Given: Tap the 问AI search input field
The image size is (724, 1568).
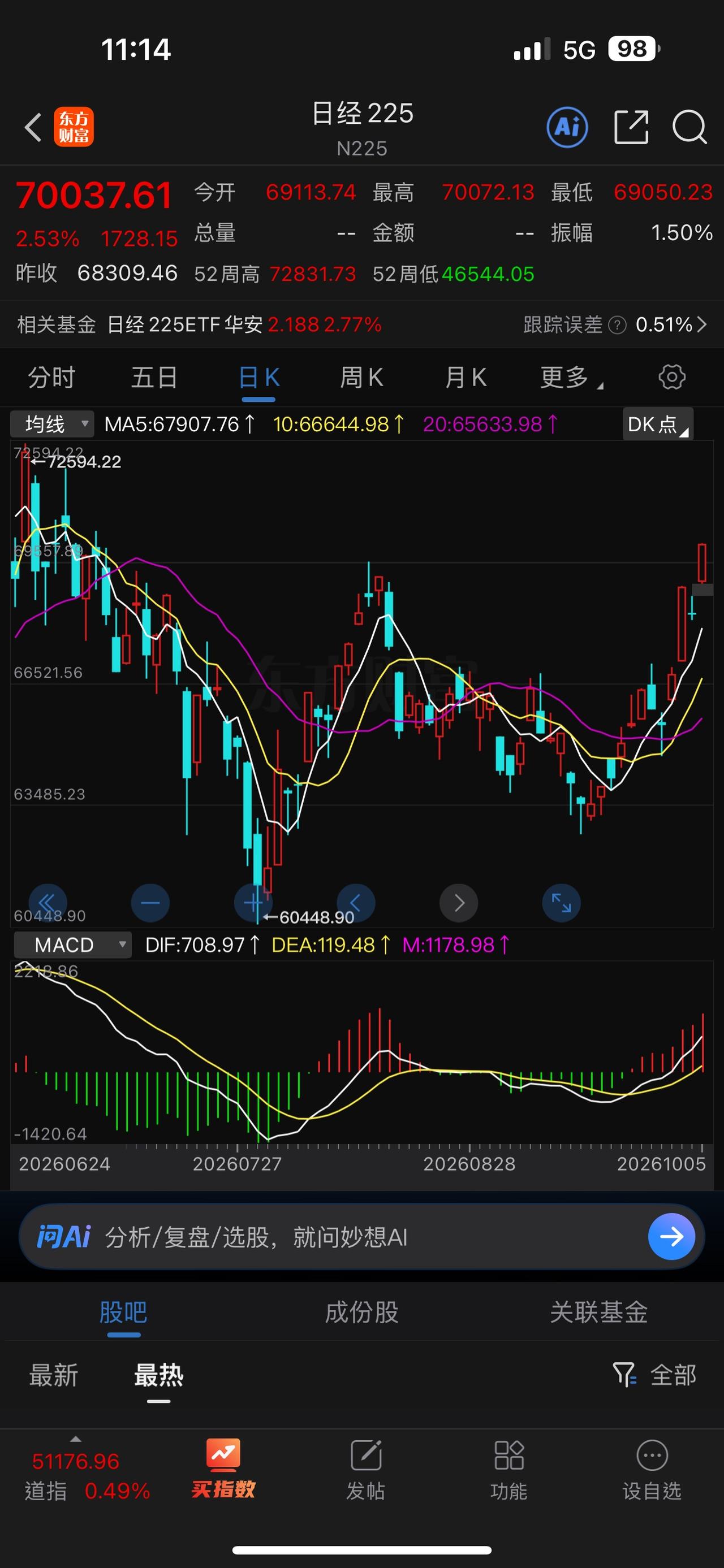Looking at the screenshot, I should 361,1236.
